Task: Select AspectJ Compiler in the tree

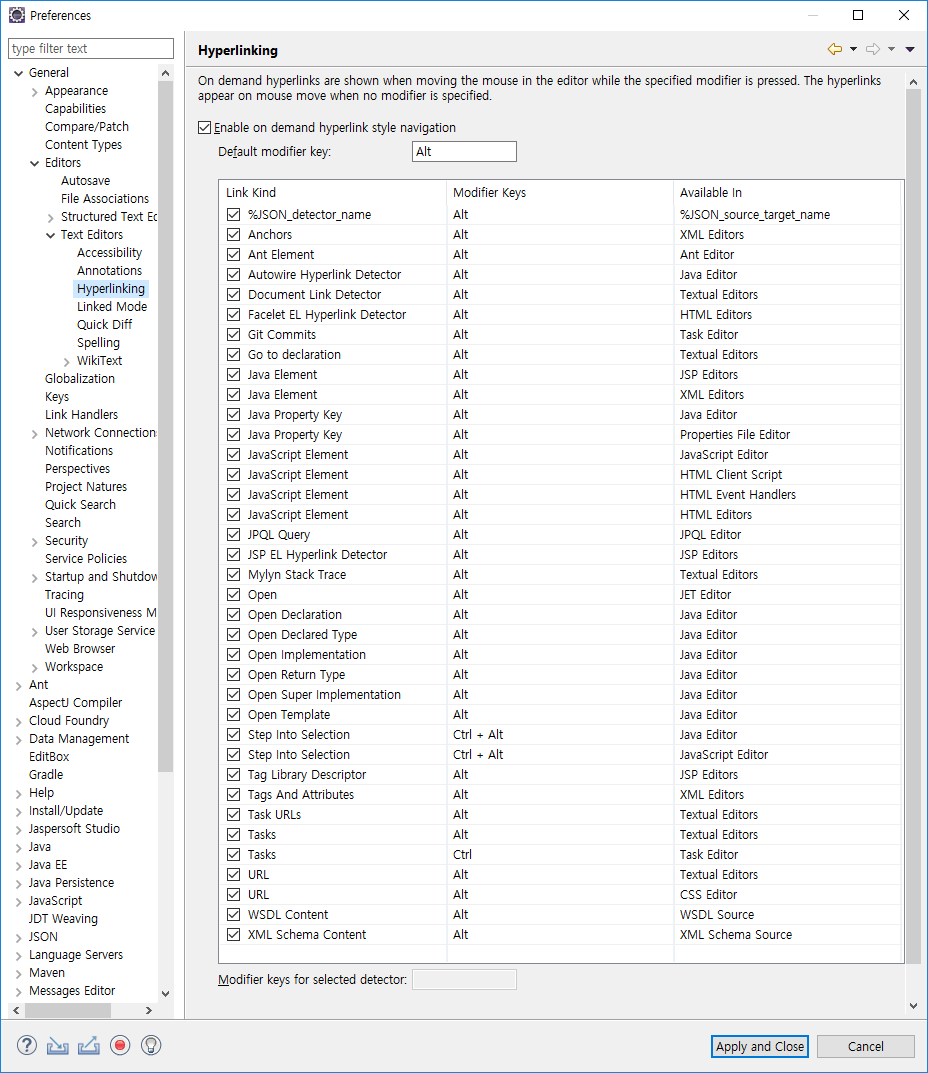Action: tap(75, 703)
